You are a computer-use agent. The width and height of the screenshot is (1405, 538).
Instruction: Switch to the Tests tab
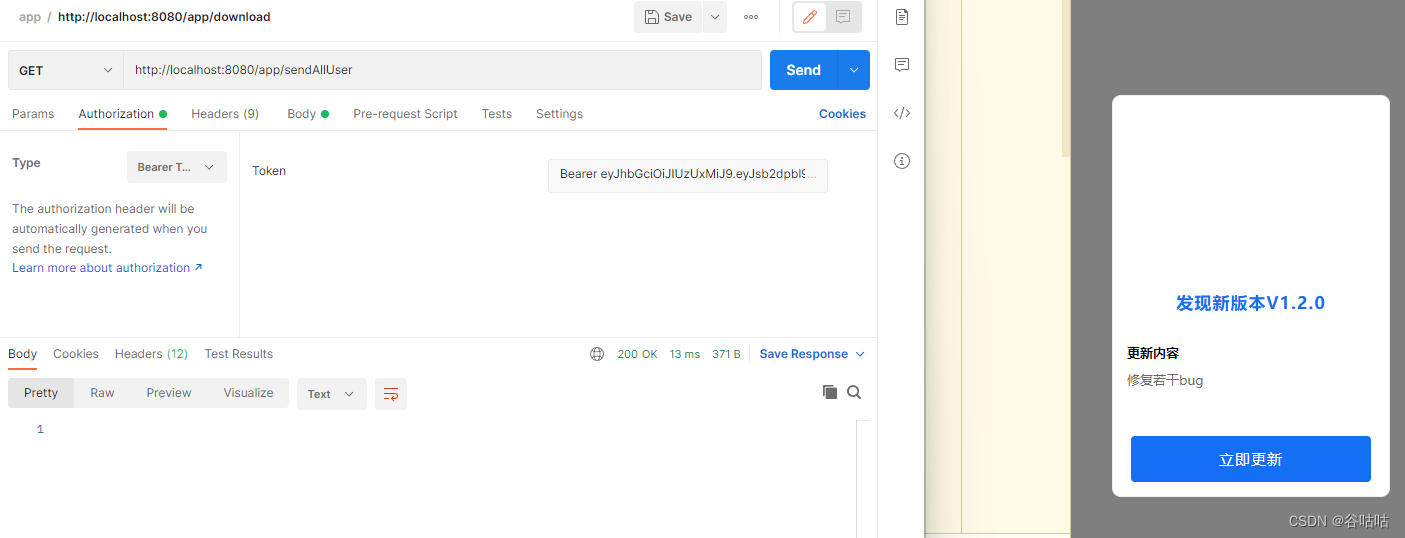point(496,114)
